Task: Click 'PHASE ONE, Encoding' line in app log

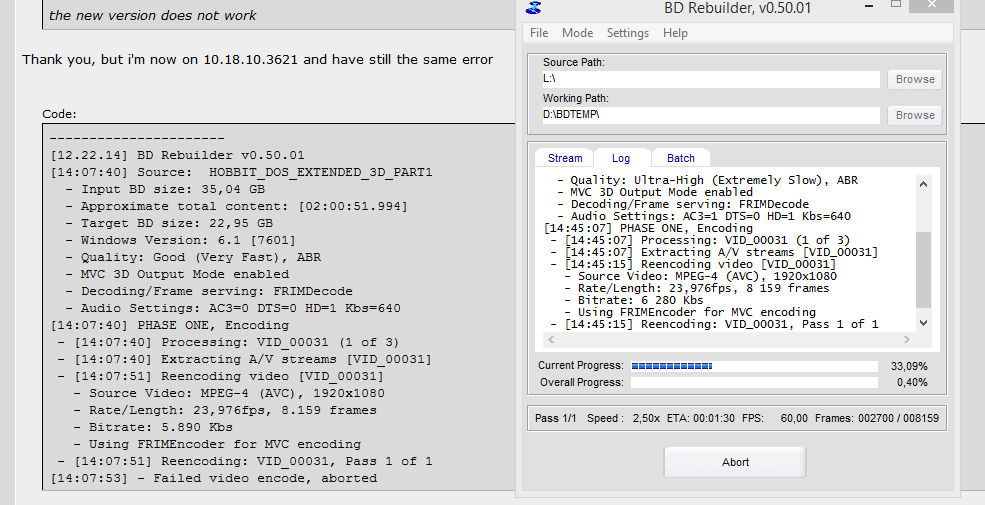Action: 648,228
